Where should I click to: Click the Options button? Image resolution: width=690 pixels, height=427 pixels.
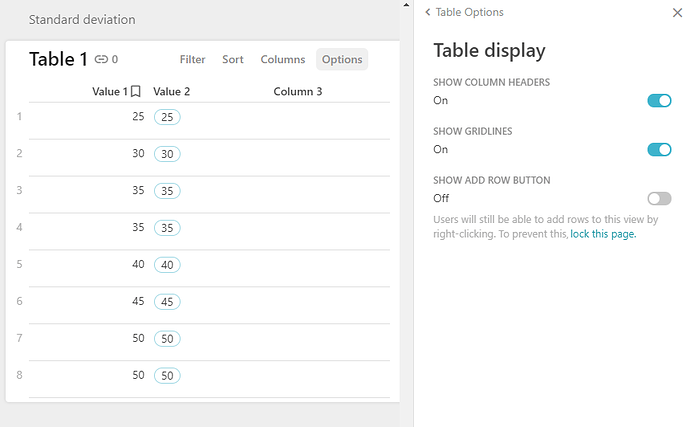tap(342, 60)
